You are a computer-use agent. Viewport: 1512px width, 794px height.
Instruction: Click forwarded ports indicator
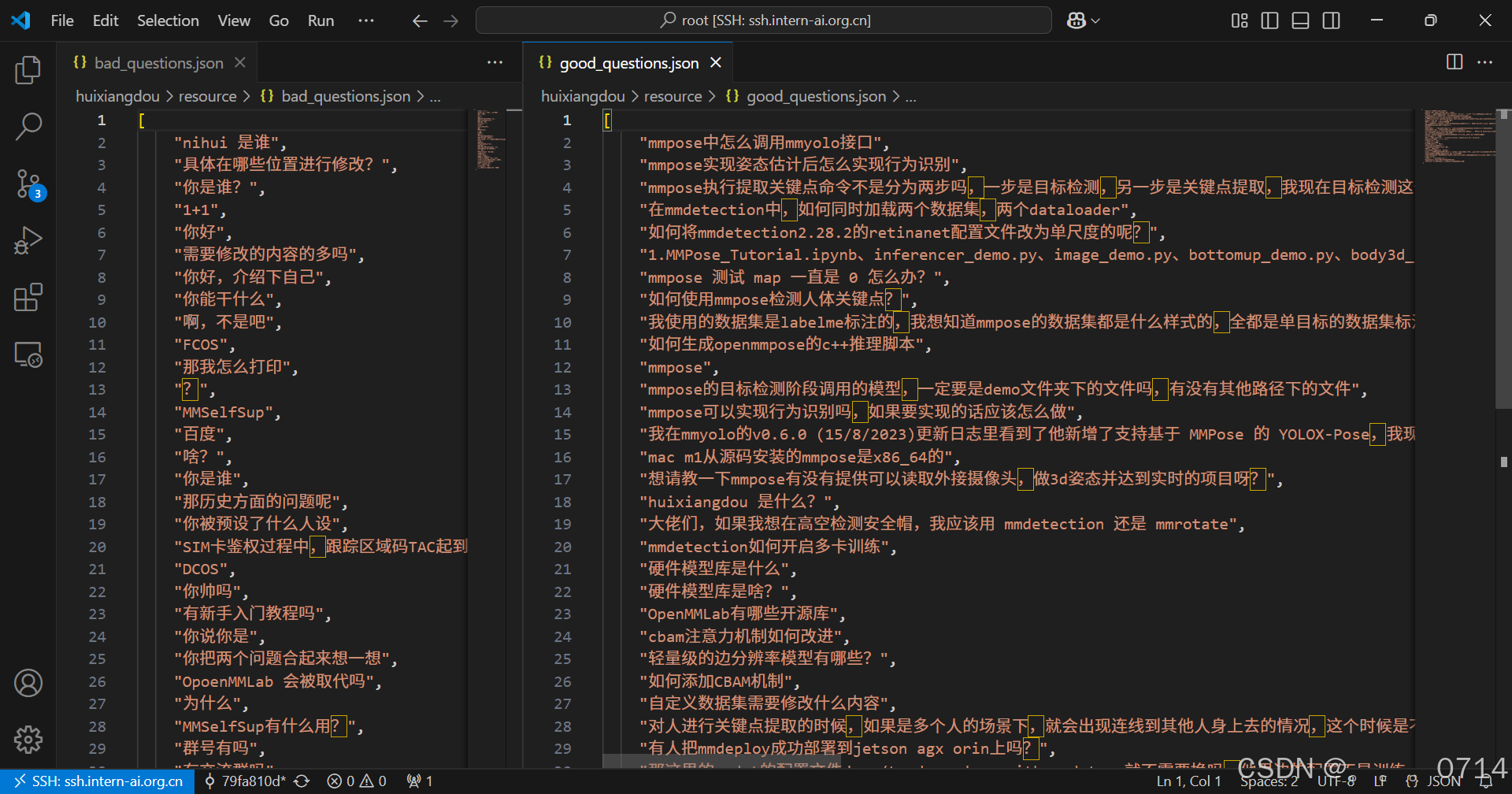coord(420,781)
